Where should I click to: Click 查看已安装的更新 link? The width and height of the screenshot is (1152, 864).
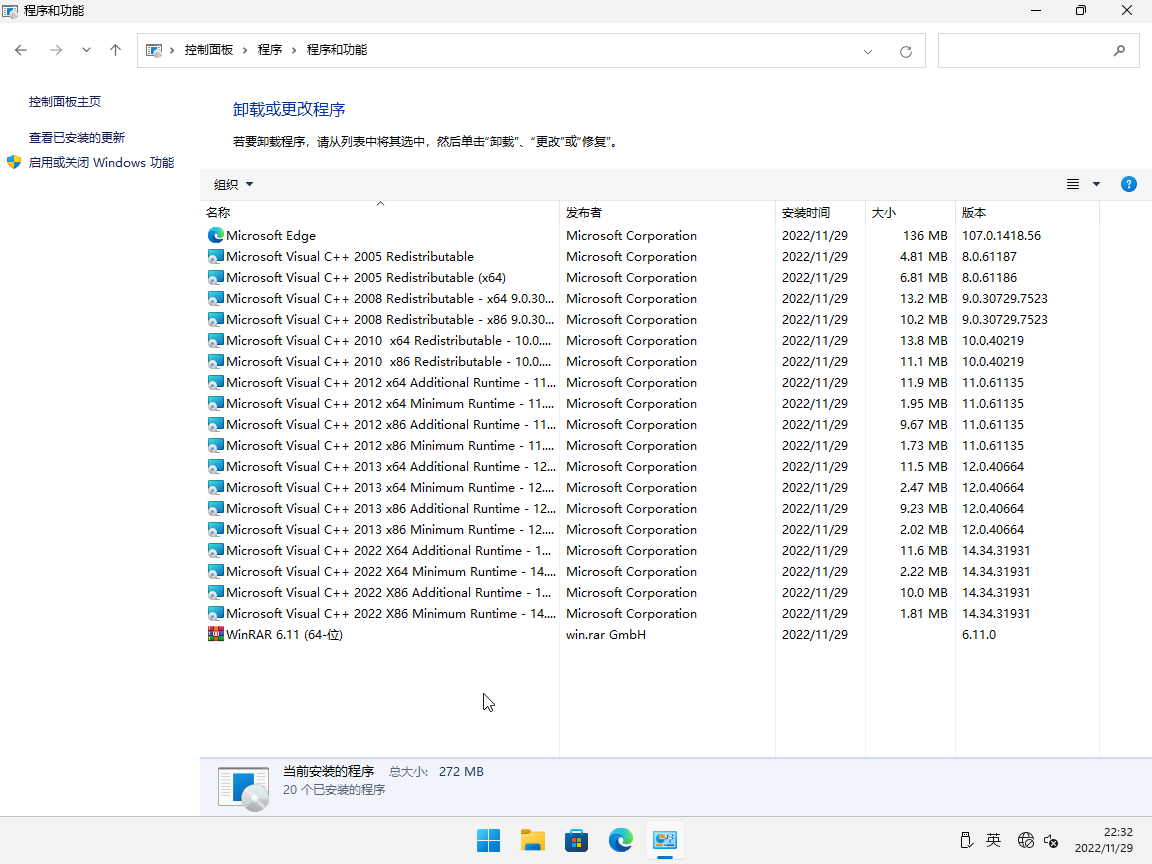[77, 138]
